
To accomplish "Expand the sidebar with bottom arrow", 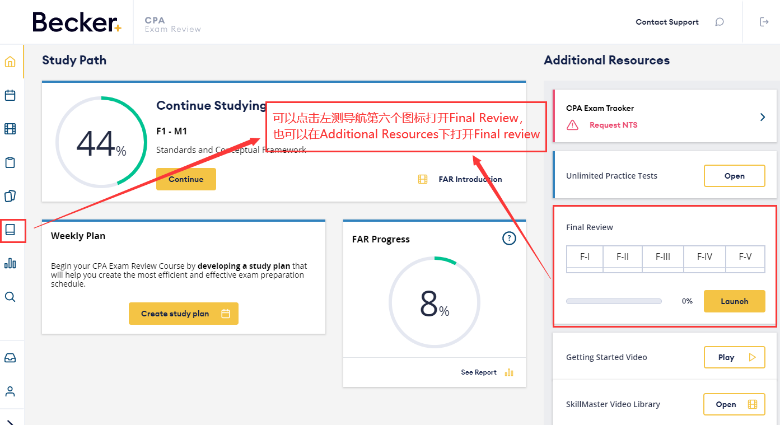I will (x=11, y=419).
